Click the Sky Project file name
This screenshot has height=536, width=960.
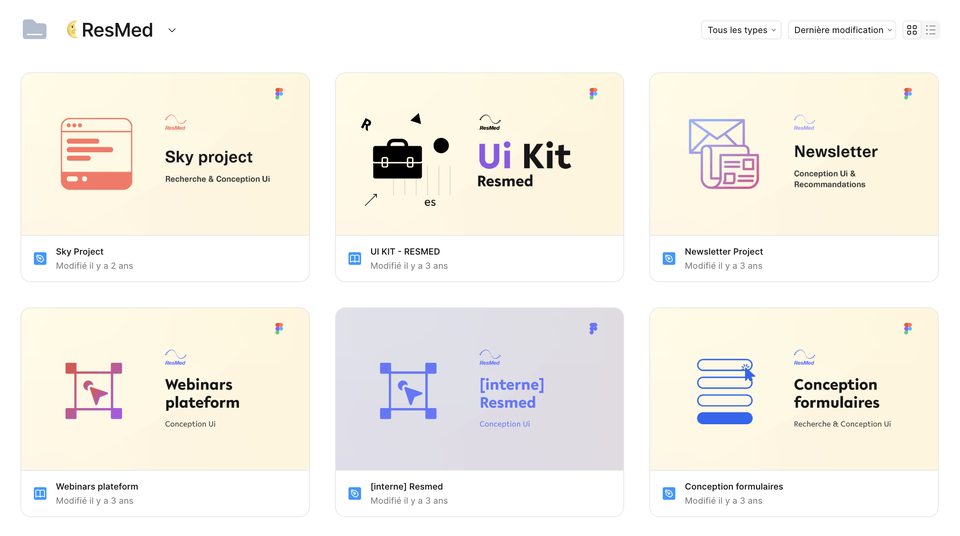[80, 251]
